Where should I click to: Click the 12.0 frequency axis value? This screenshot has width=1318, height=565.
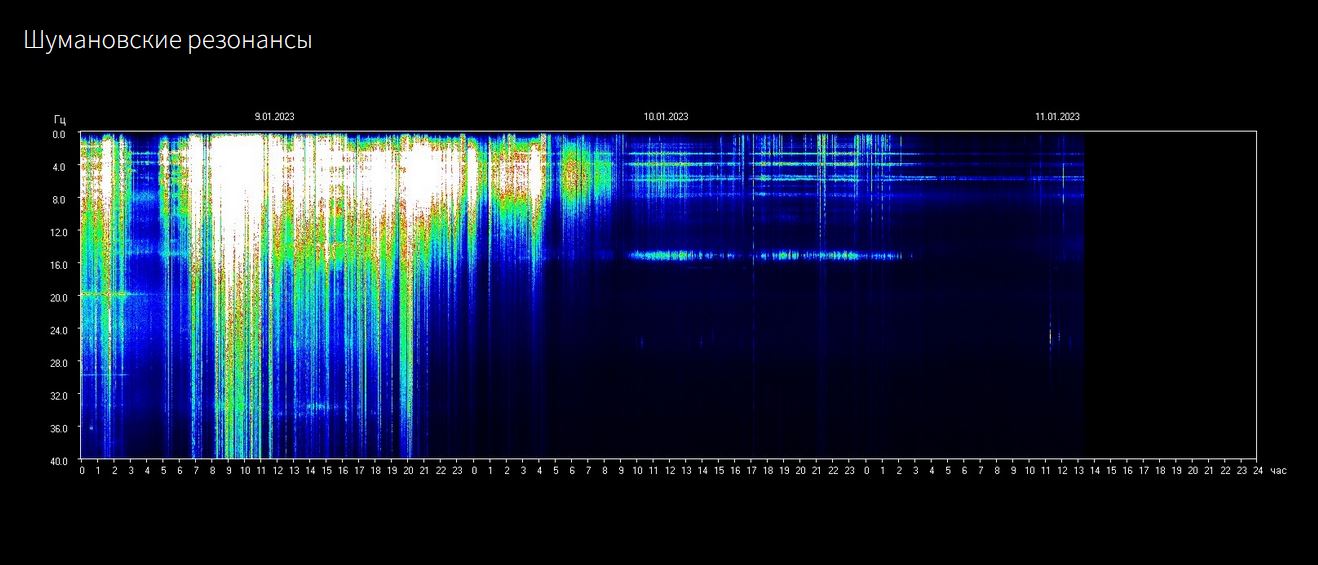[58, 232]
